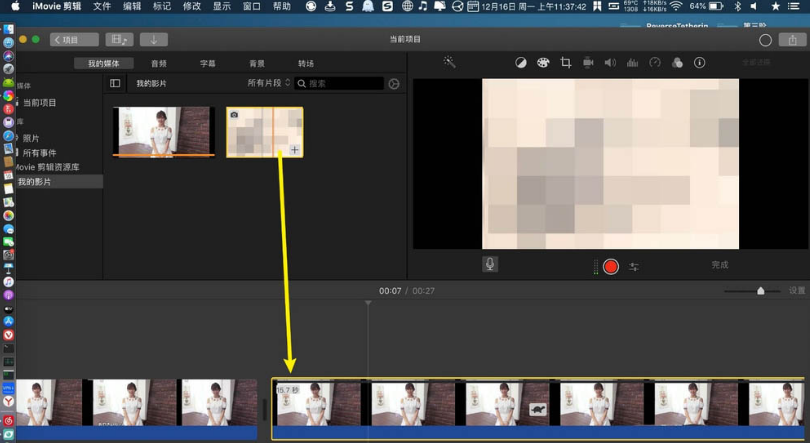Open the 显示 menu
810x443 pixels.
pos(222,6)
